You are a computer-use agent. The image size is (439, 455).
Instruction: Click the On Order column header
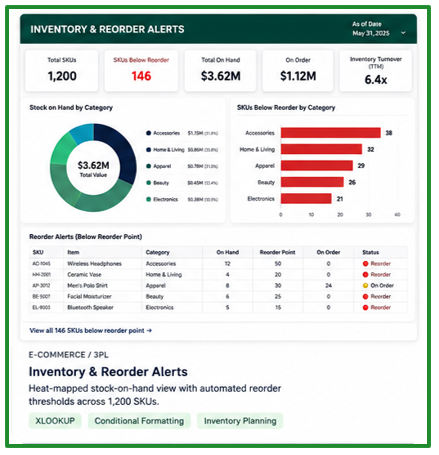tap(328, 252)
